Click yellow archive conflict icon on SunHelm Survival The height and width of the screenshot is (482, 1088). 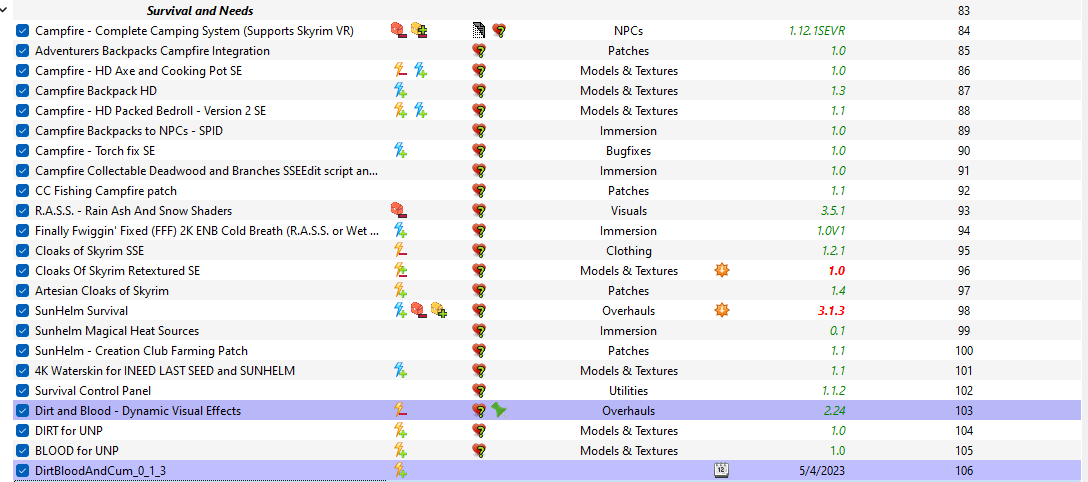tap(439, 311)
